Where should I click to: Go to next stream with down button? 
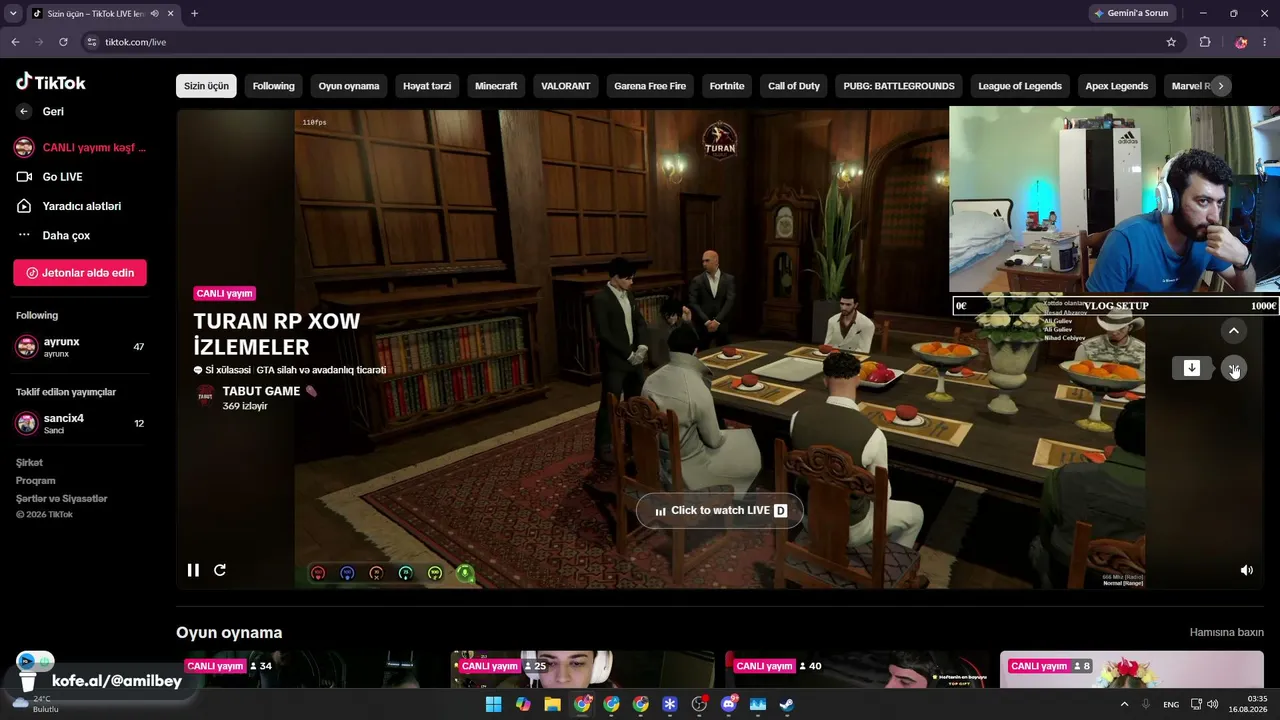pyautogui.click(x=1233, y=368)
